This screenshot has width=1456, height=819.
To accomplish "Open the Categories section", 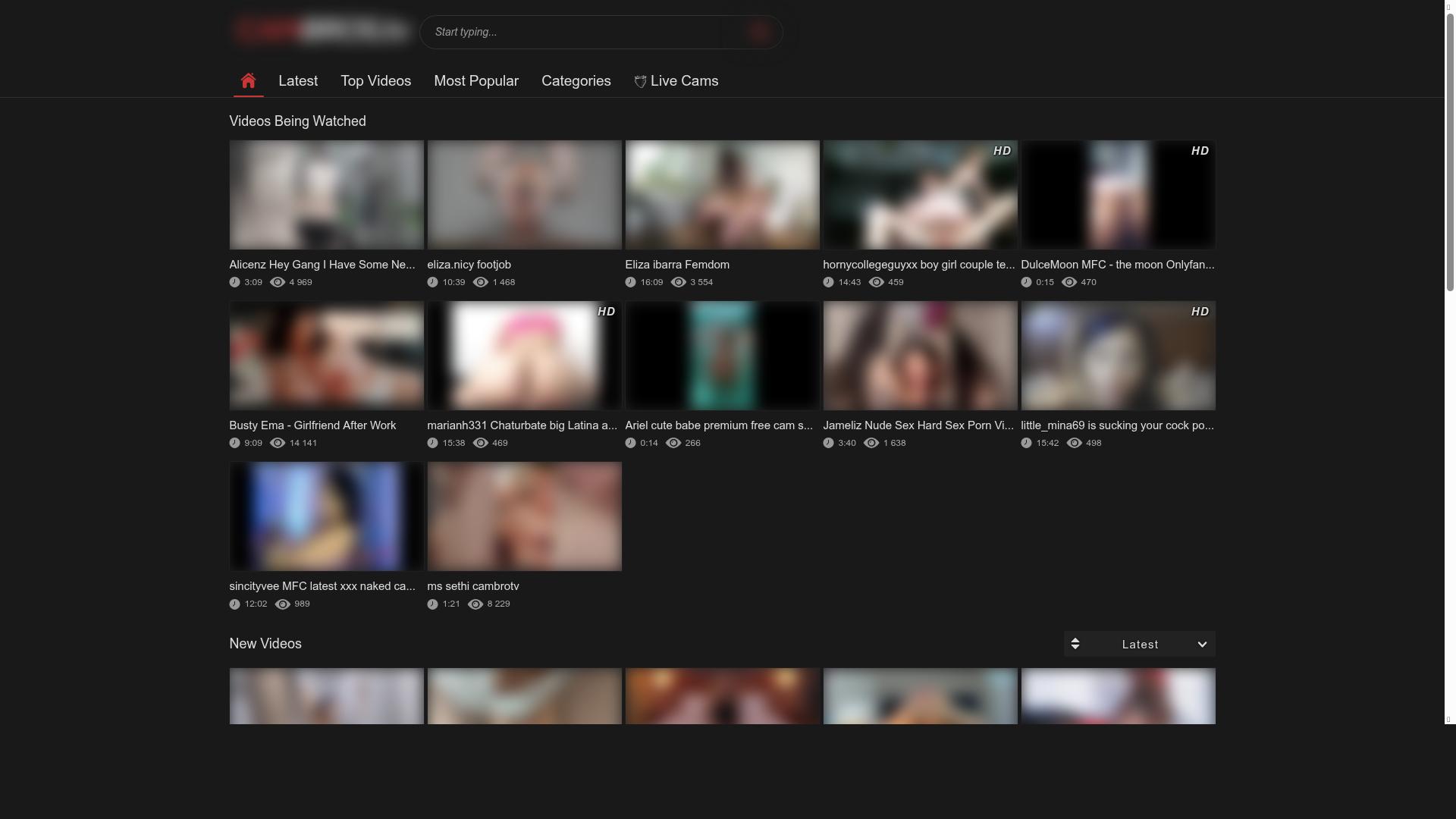I will 576,80.
